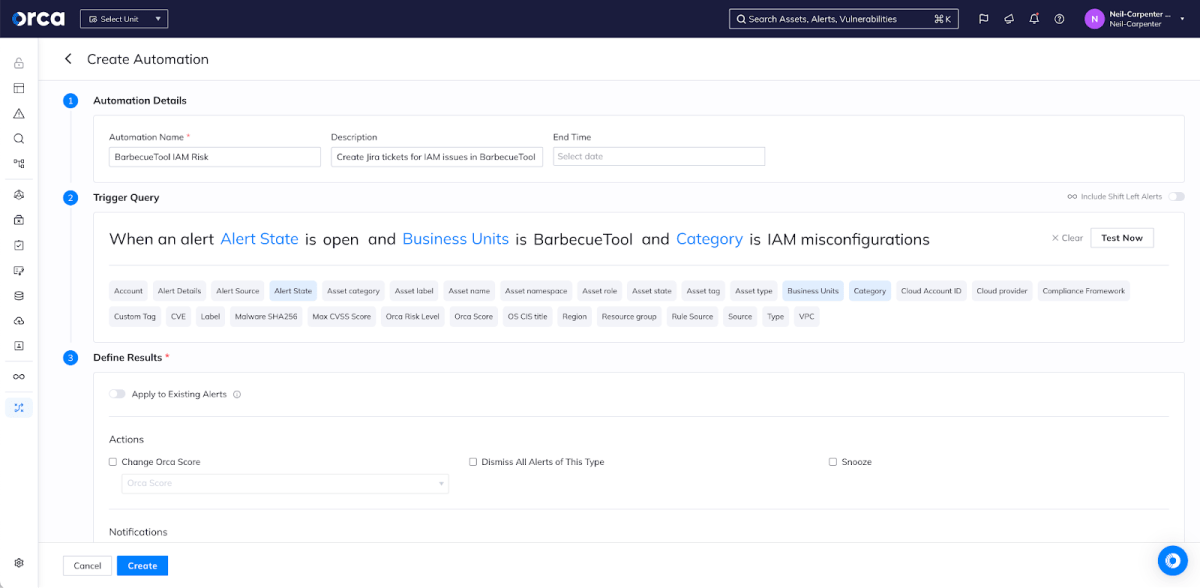Select the CVE filter chip
The height and width of the screenshot is (588, 1200).
pos(178,317)
